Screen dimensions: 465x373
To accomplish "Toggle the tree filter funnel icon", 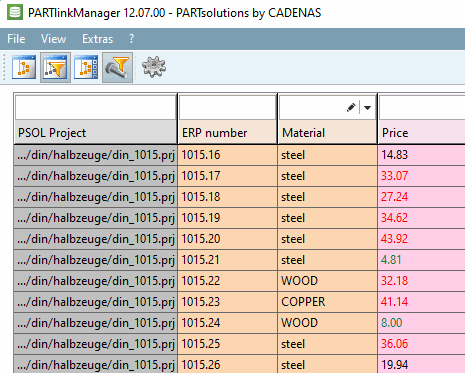I will click(55, 67).
